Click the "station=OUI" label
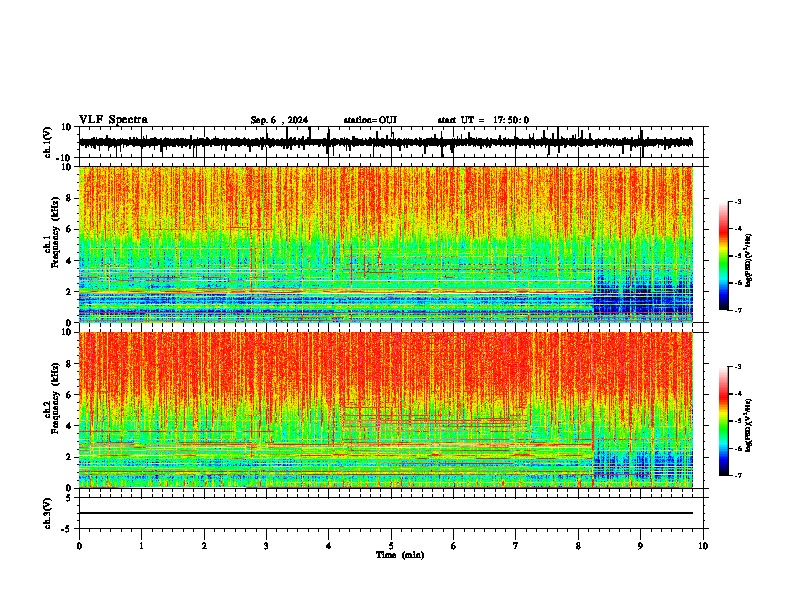 [x=370, y=120]
